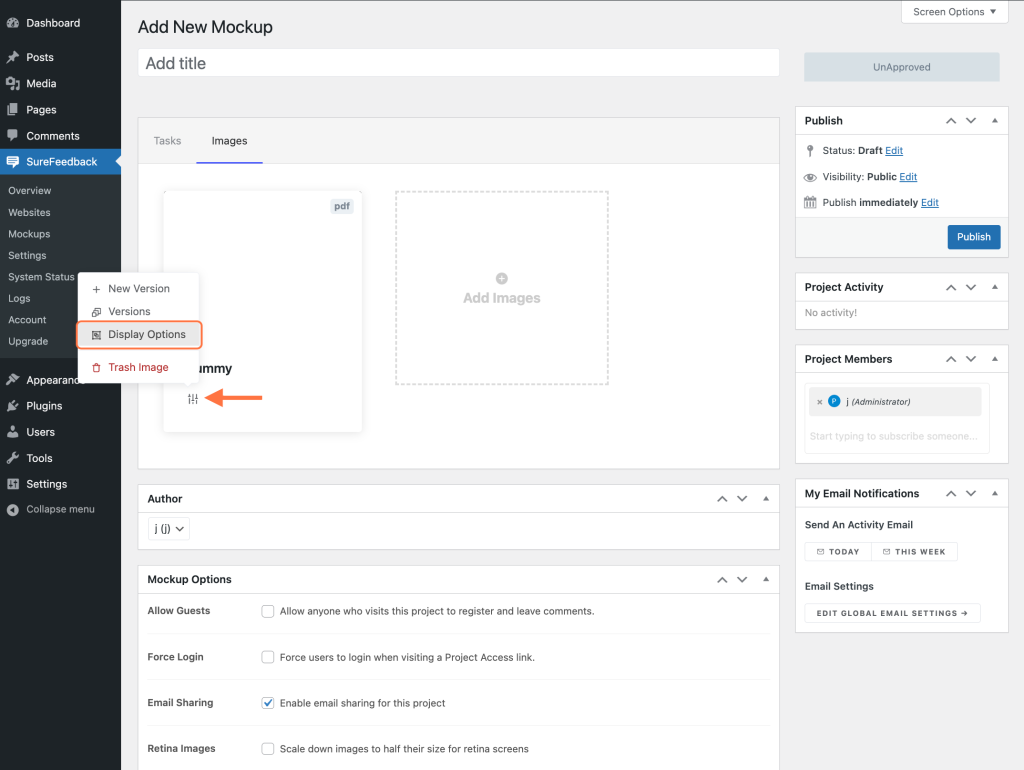The width and height of the screenshot is (1024, 770).
Task: Open the Comments section icon in sidebar
Action: (x=13, y=135)
